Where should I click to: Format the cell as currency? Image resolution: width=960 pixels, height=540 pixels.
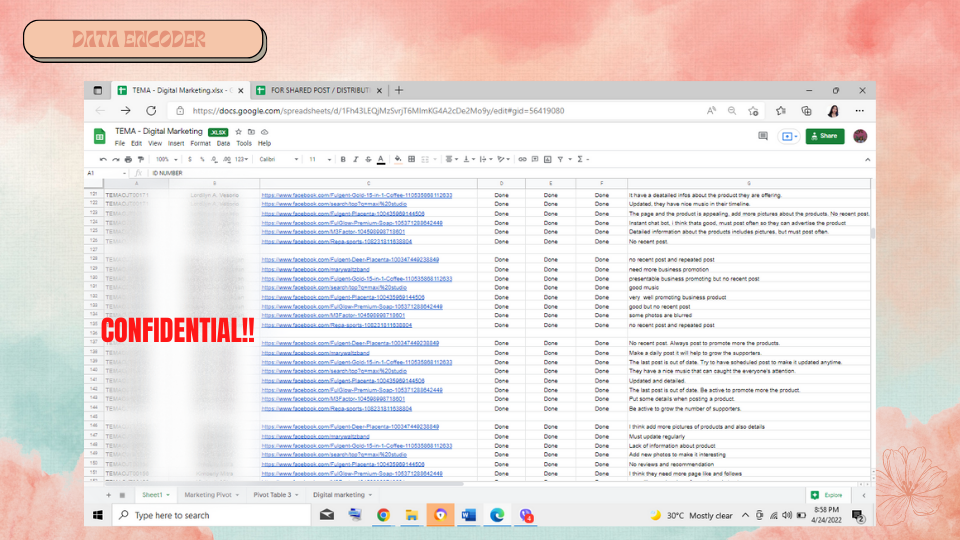tap(190, 159)
